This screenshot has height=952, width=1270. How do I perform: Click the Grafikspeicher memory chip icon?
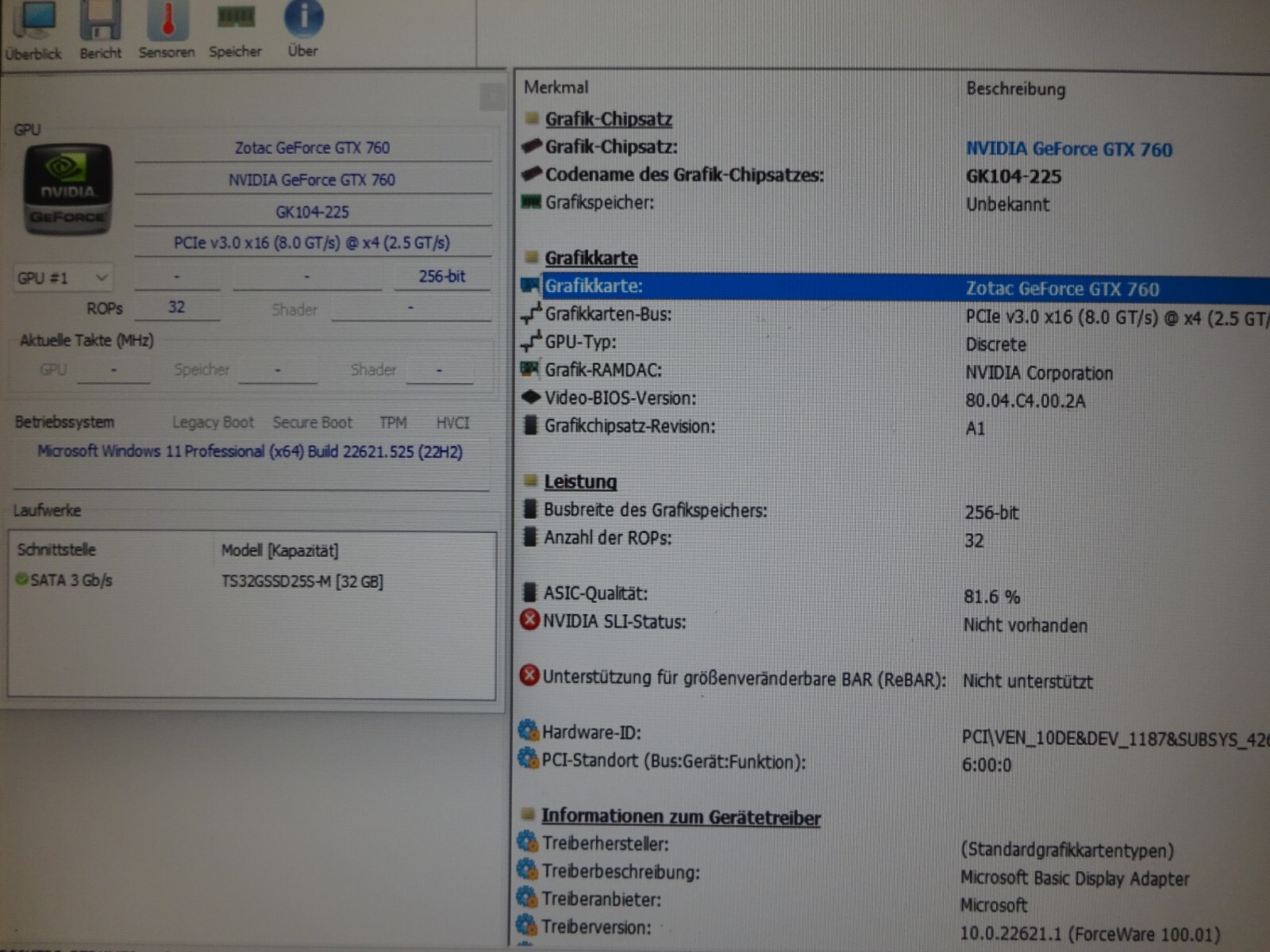tap(530, 202)
